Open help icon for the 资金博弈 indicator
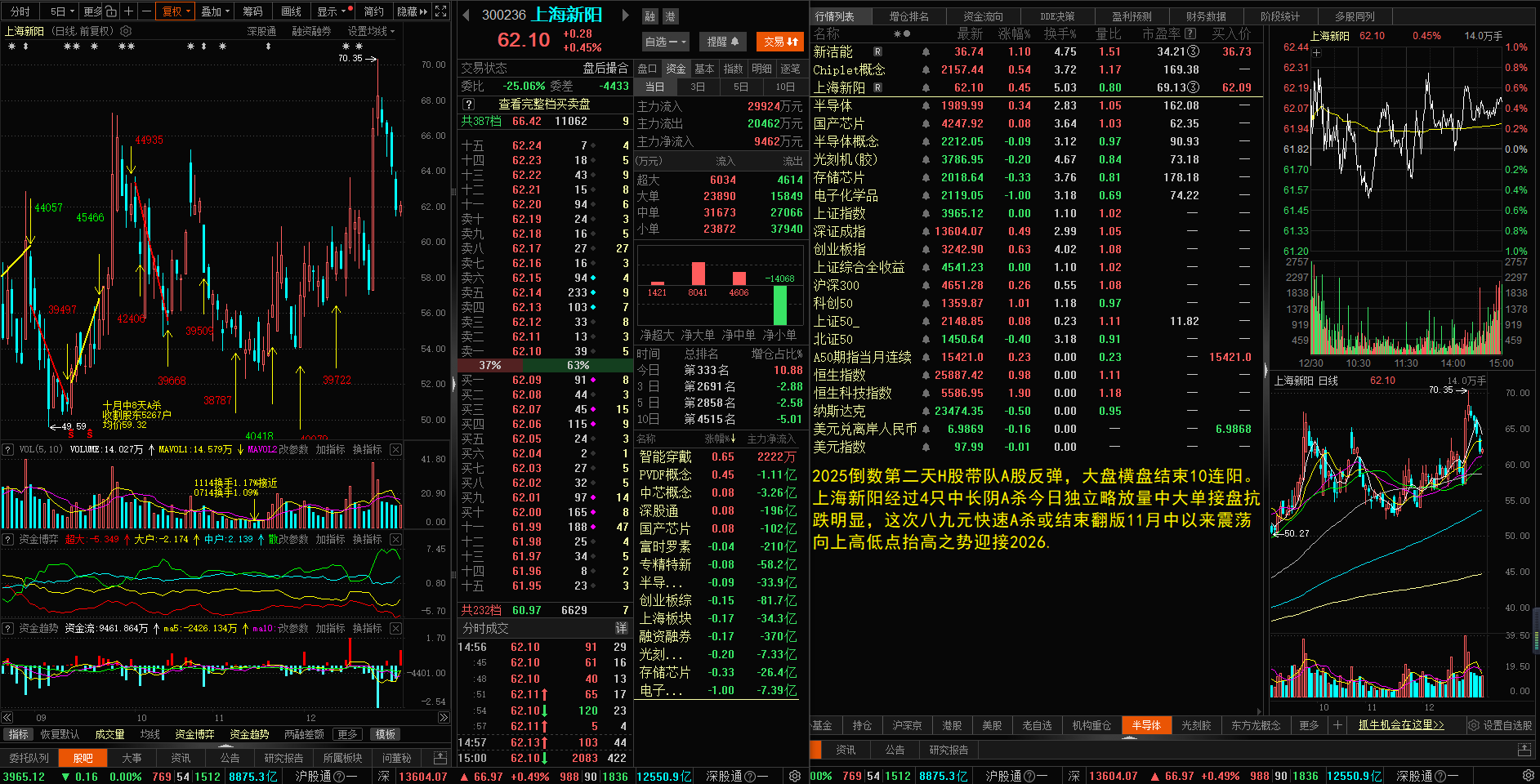The height and width of the screenshot is (784, 1540). (x=8, y=539)
